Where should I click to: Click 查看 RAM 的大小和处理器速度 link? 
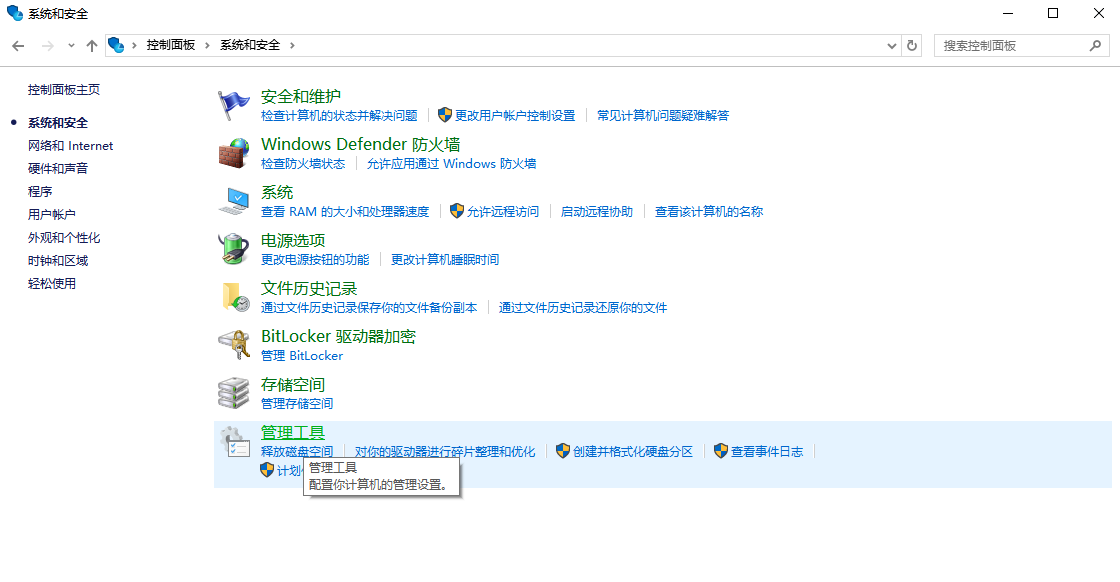[345, 211]
